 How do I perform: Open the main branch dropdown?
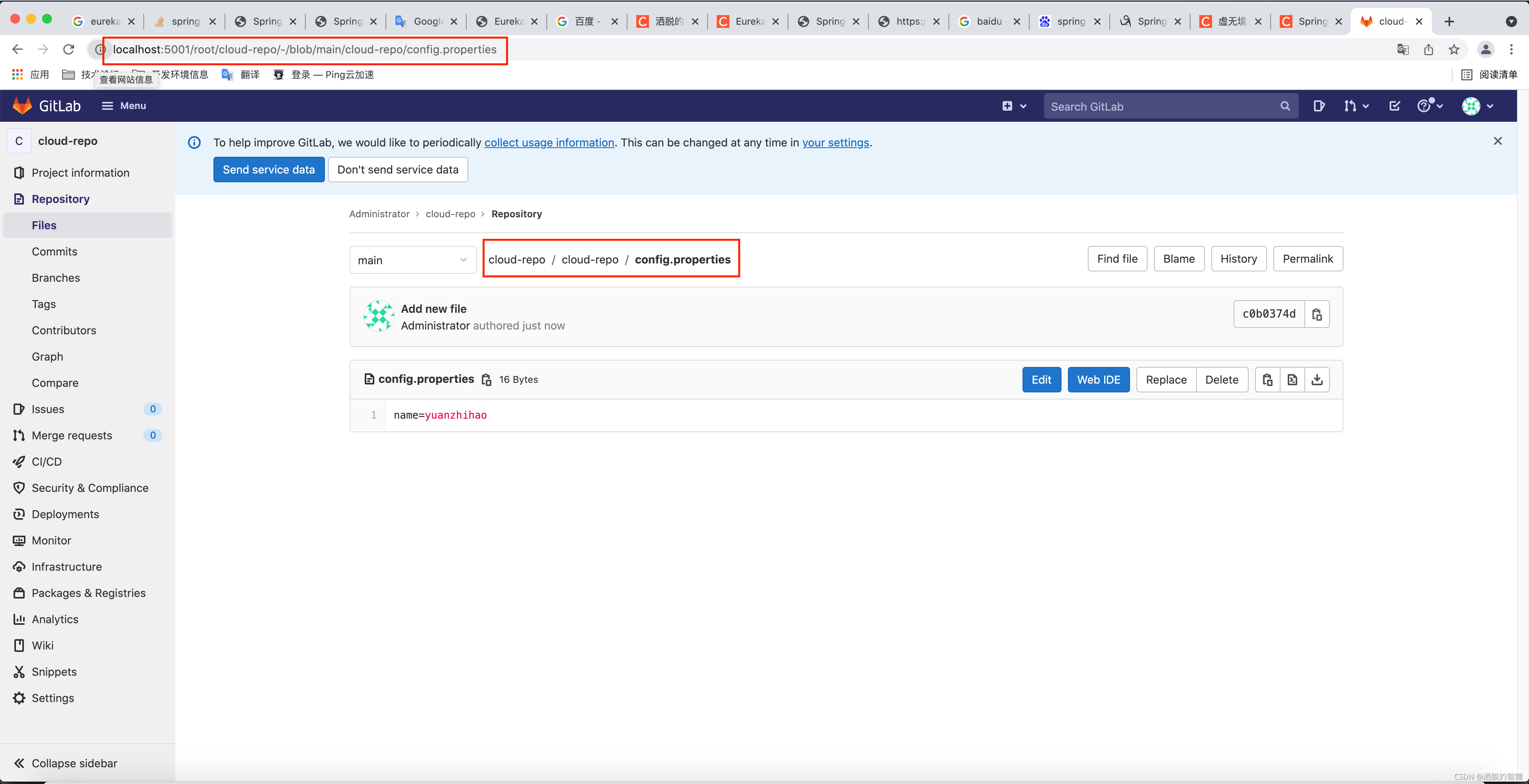[x=413, y=260]
